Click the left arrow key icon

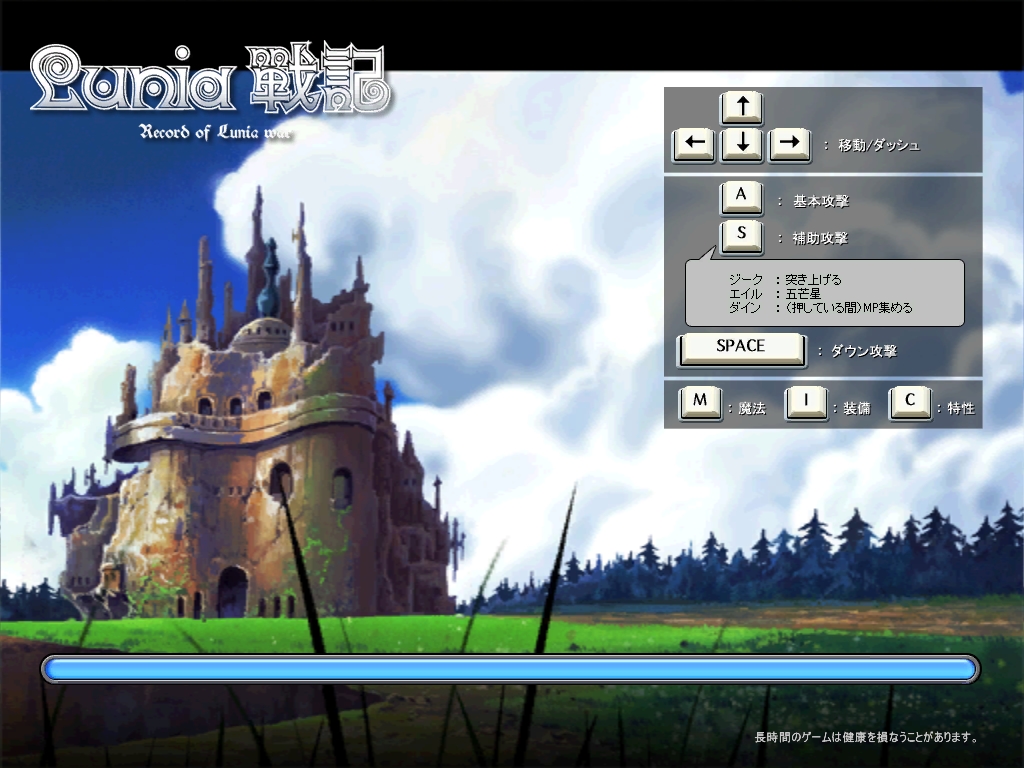coord(695,145)
